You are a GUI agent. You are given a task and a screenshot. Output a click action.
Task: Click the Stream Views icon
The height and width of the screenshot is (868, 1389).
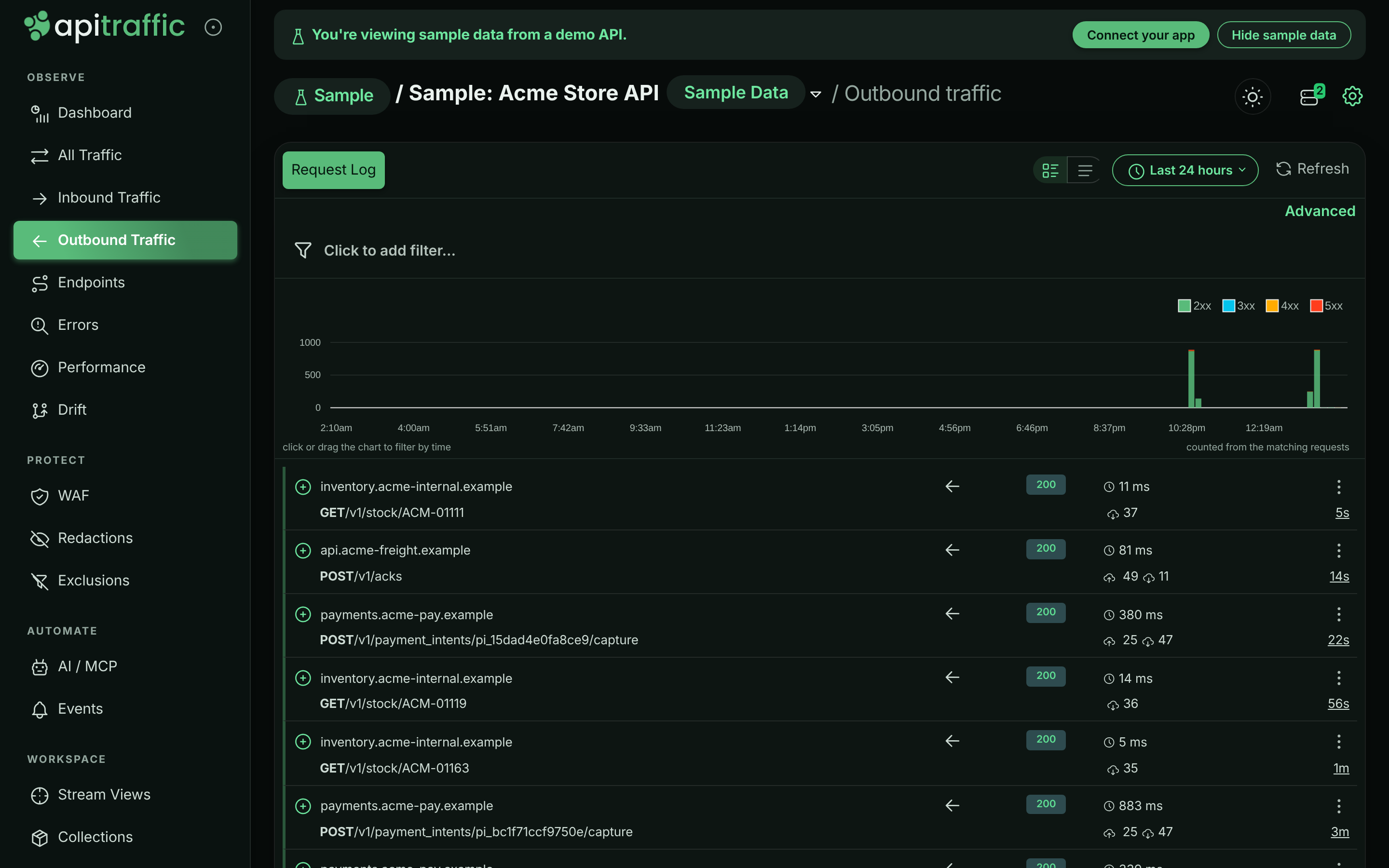point(40,795)
